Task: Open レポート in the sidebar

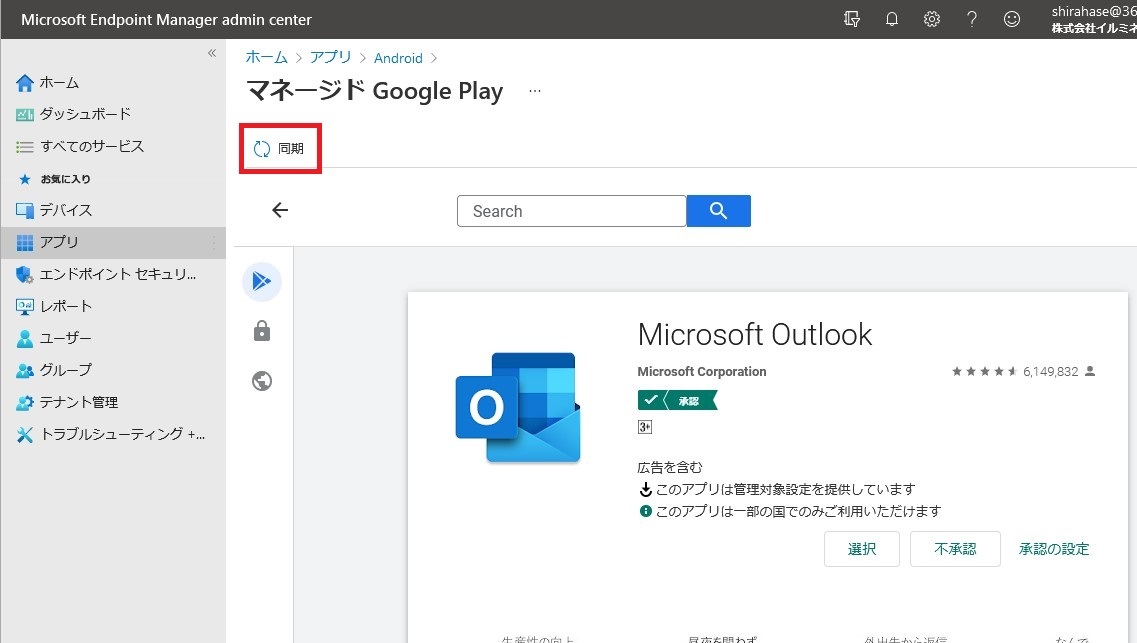Action: pos(113,306)
